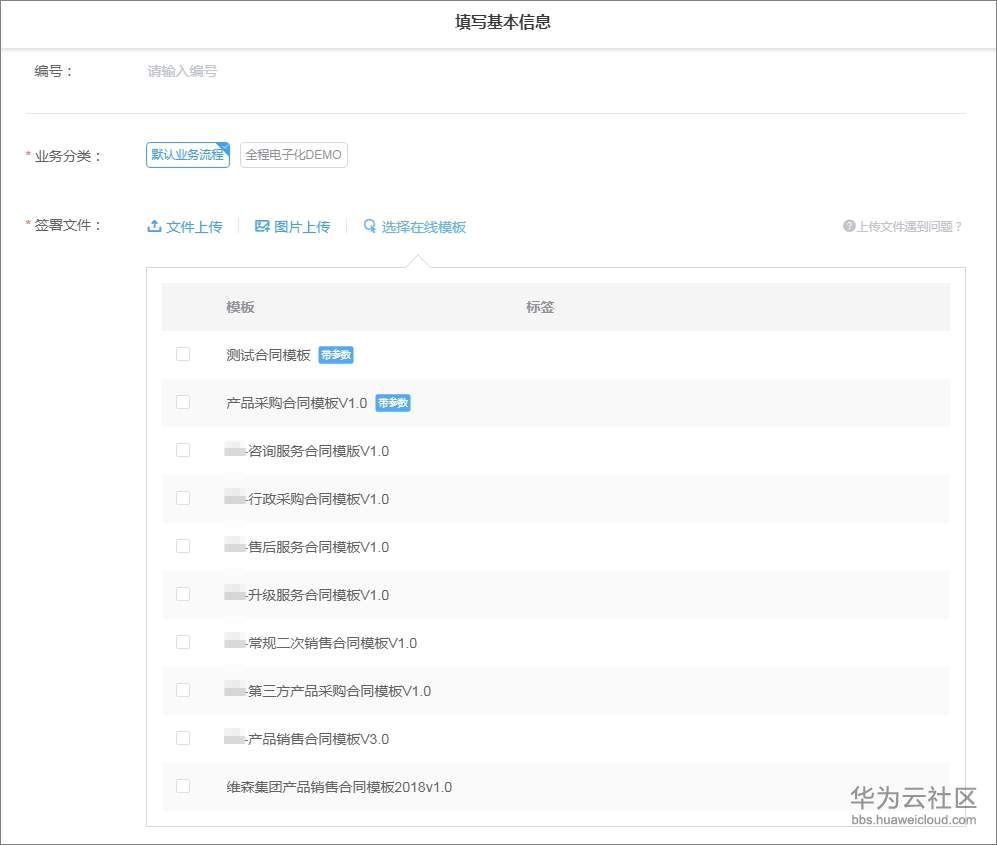Check the 产品采购合同模板V1.0 row
This screenshot has height=845, width=997.
coord(183,402)
